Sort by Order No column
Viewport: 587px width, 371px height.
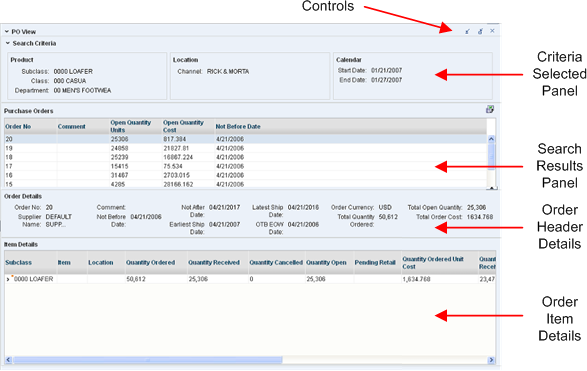pyautogui.click(x=18, y=127)
